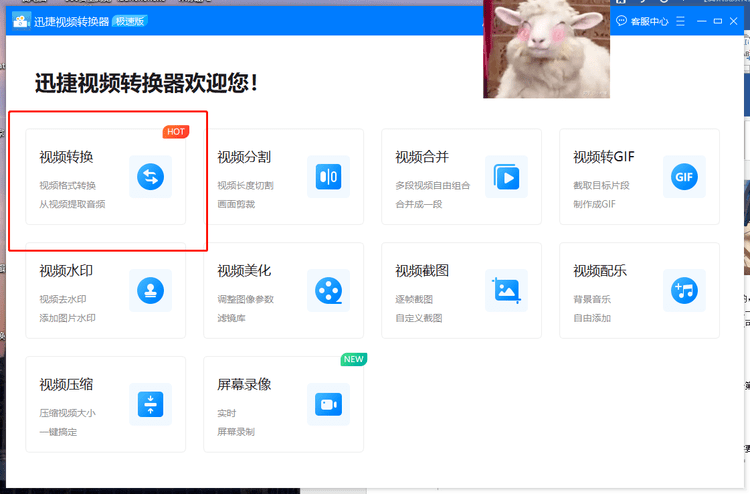Click text 视频长度切割

(245, 186)
